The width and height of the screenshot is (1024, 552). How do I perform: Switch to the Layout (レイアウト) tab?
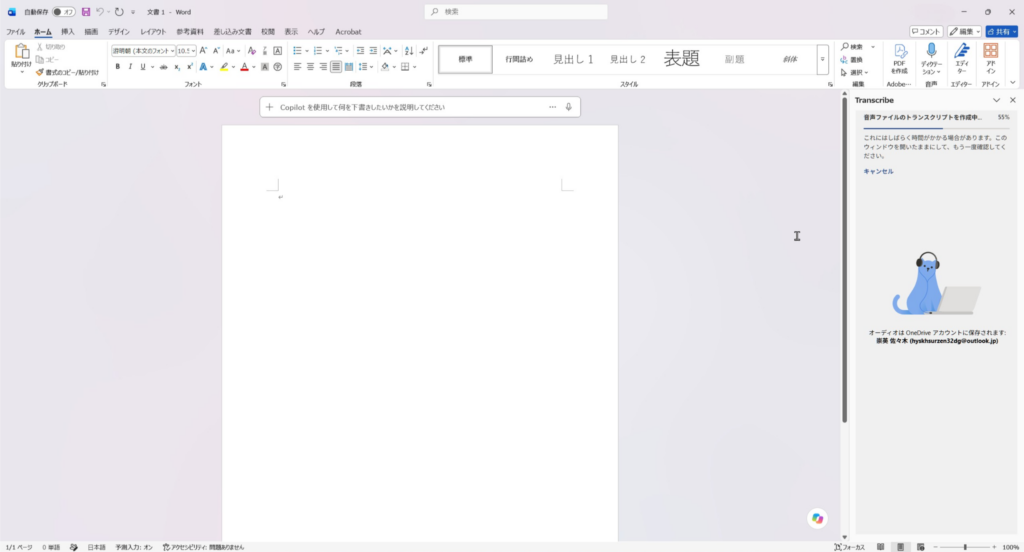click(153, 31)
